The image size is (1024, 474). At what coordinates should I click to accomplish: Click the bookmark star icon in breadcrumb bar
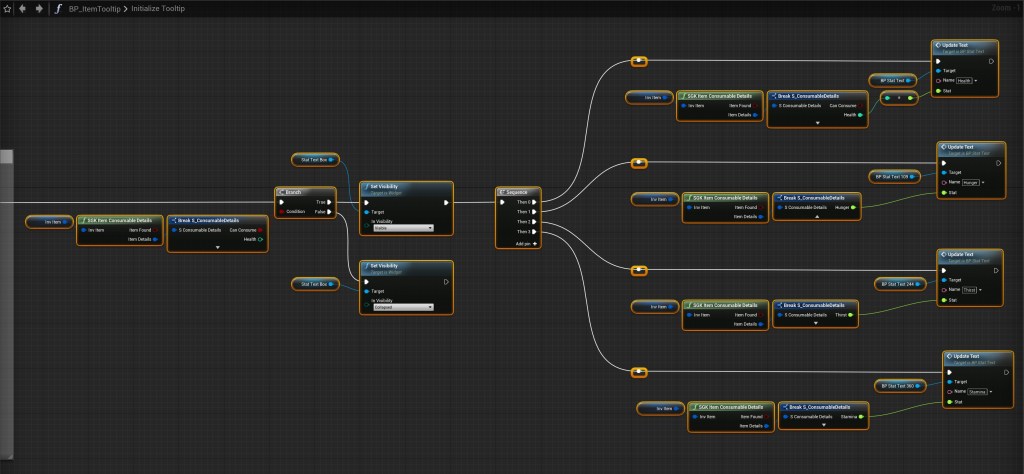(8, 8)
